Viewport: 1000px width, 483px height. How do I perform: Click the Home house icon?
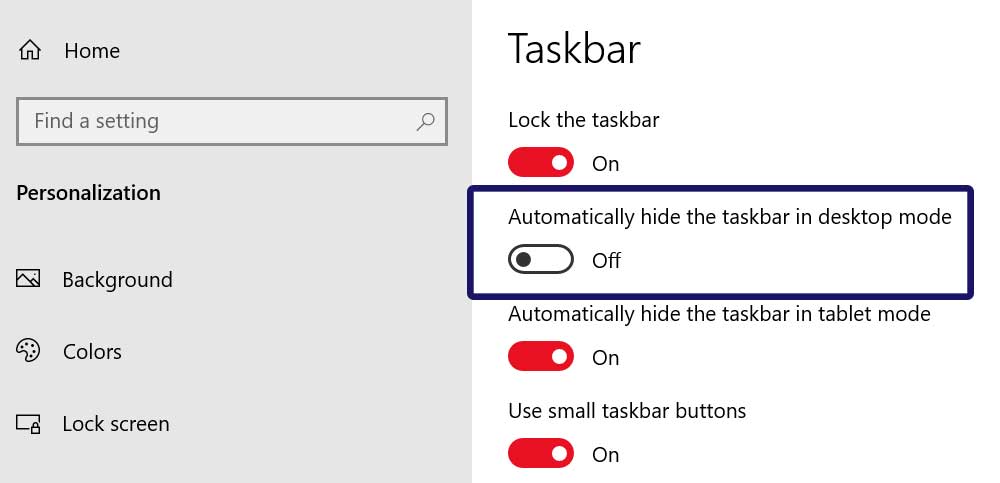click(x=29, y=50)
